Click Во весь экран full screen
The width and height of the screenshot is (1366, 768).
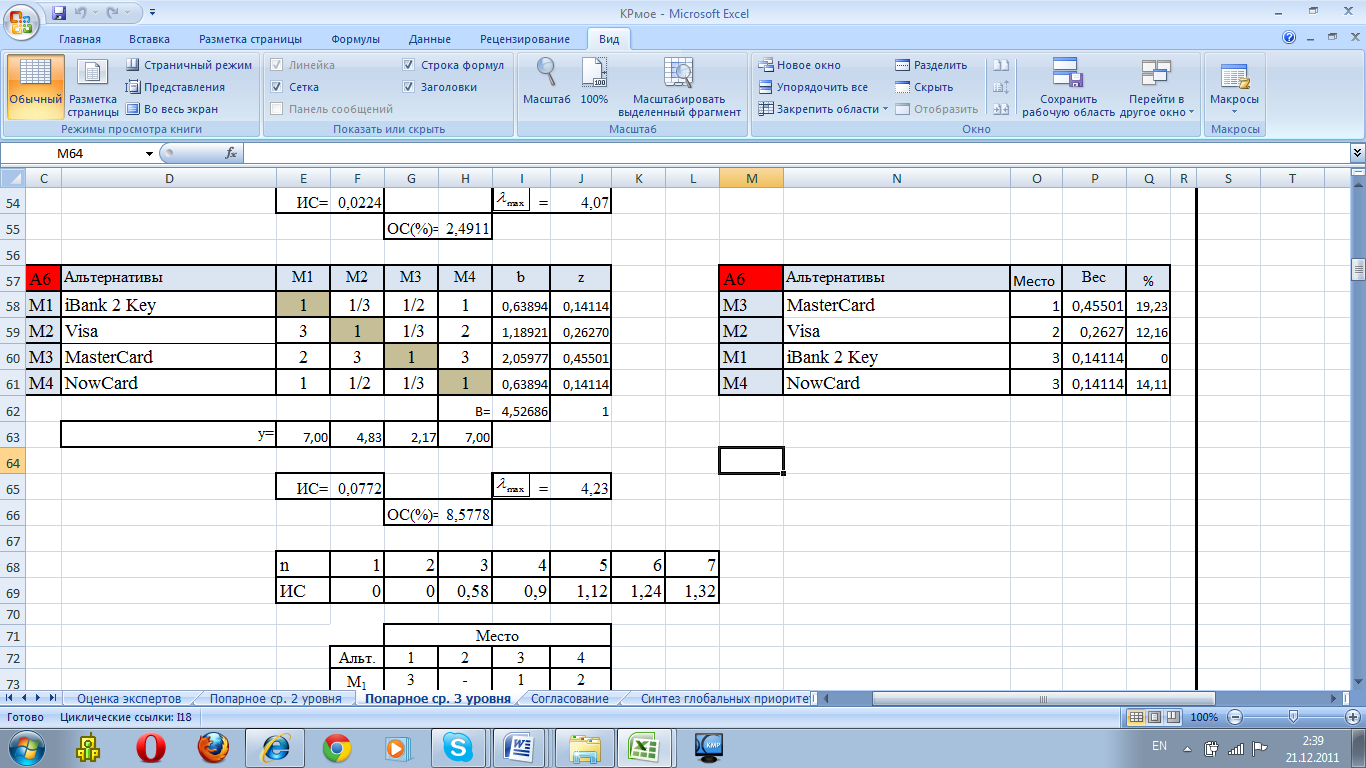(172, 109)
